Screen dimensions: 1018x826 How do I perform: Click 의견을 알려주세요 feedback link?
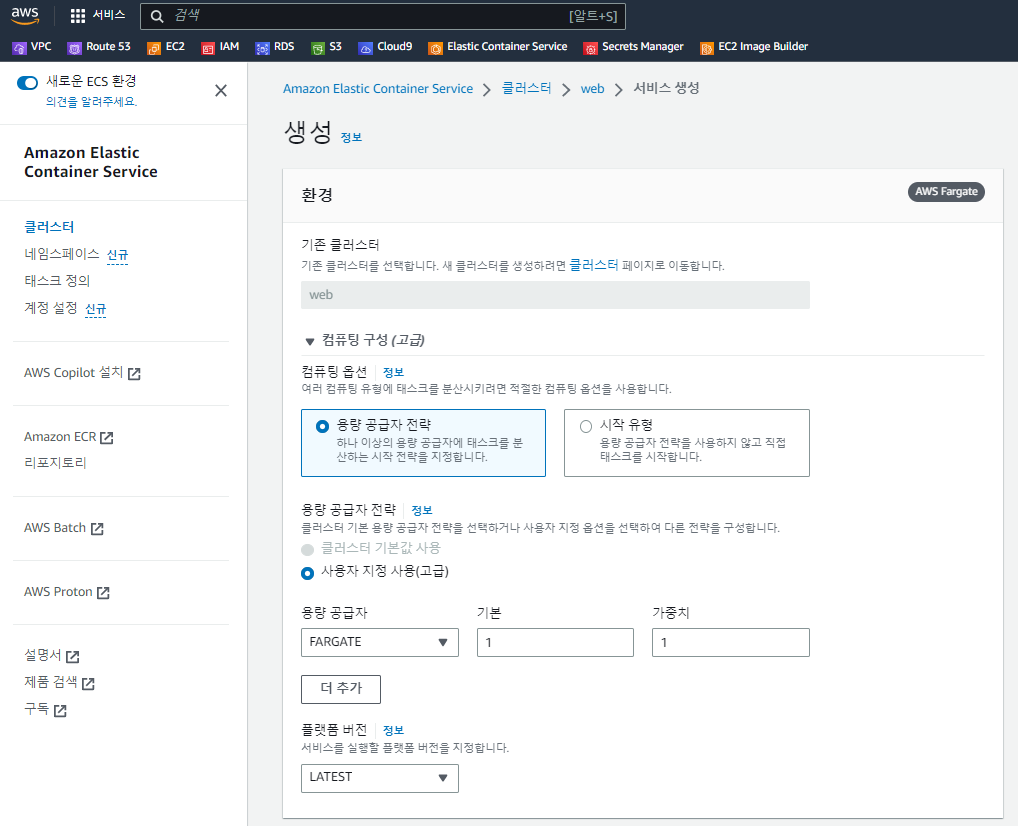[92, 102]
